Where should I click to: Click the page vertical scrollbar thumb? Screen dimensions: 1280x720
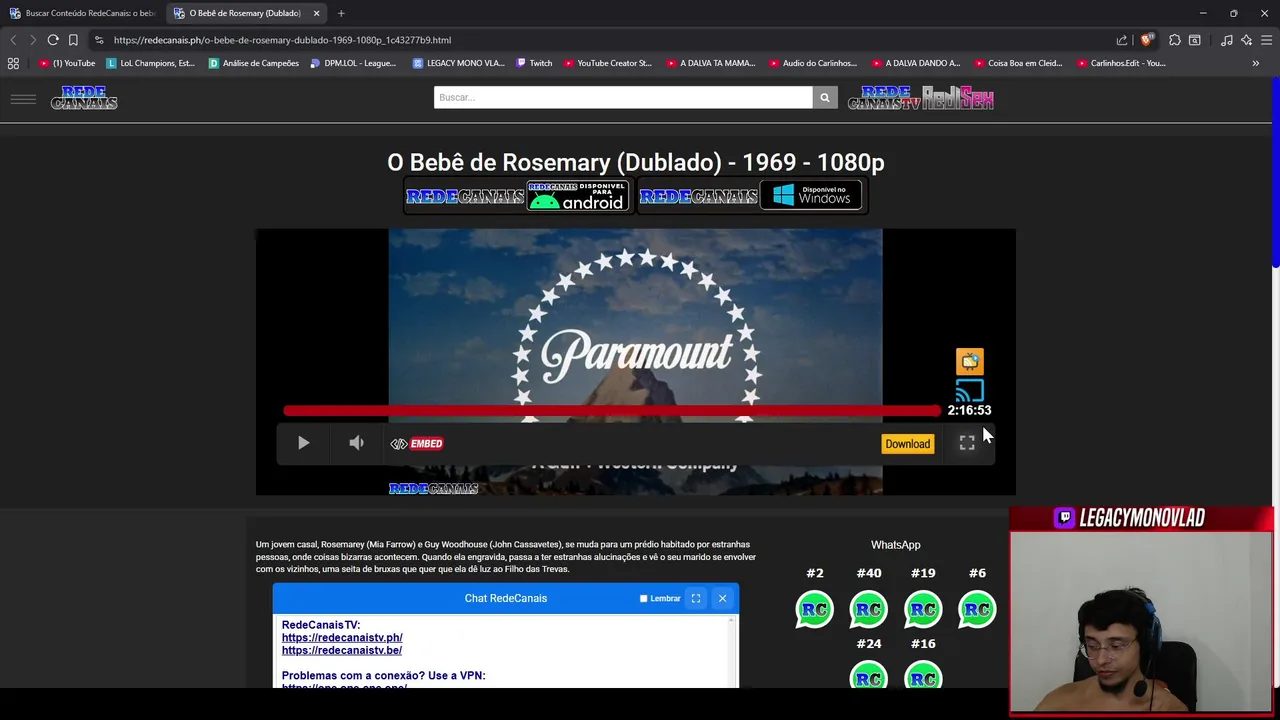point(1275,172)
